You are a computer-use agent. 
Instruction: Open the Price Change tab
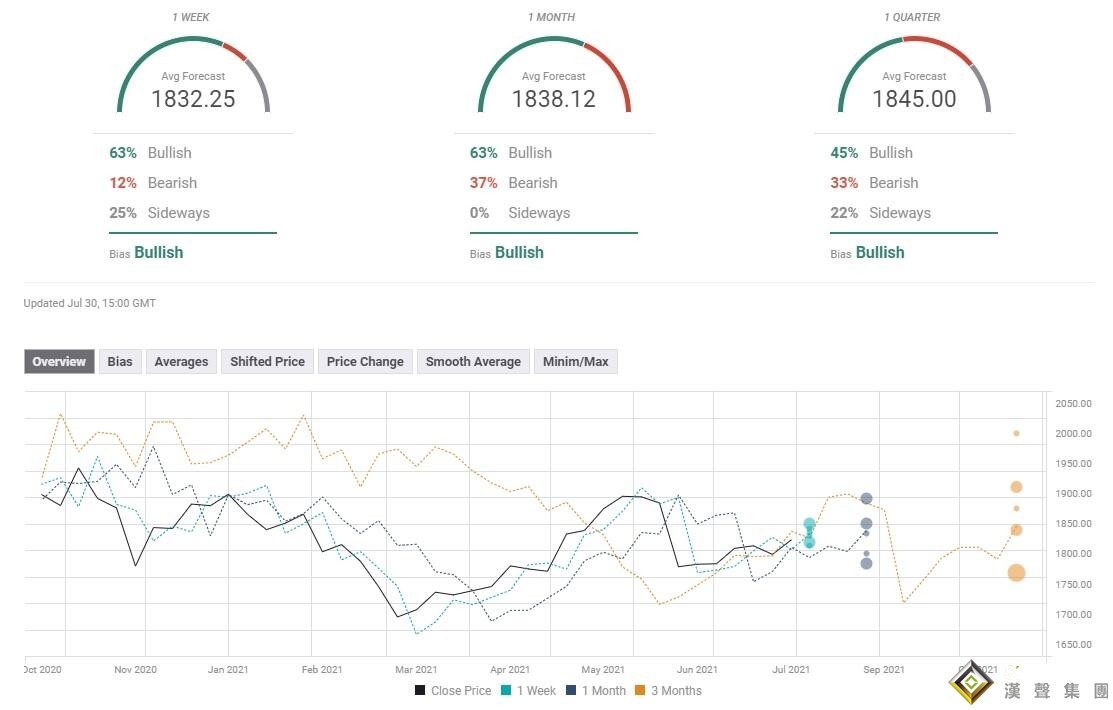pyautogui.click(x=365, y=361)
